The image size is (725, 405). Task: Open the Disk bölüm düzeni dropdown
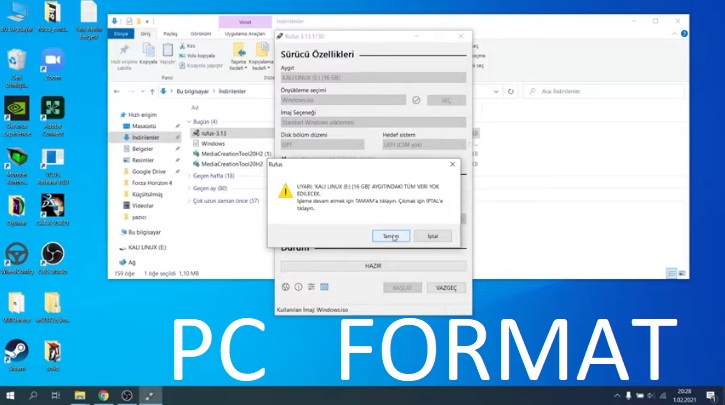322,145
